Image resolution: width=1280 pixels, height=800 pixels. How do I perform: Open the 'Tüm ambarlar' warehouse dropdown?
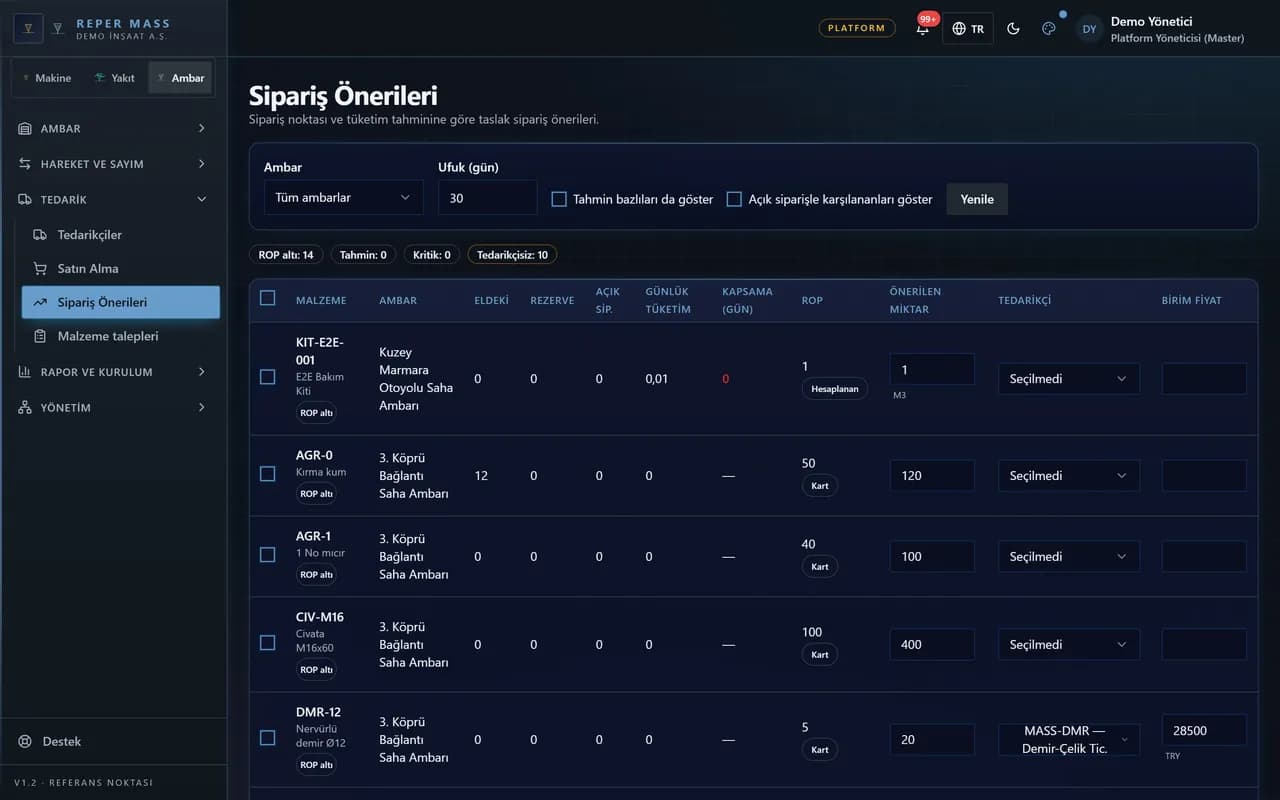(343, 198)
